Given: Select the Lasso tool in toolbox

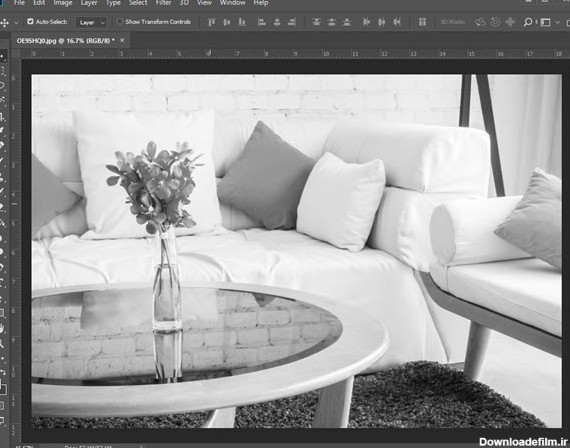Looking at the screenshot, I should (x=2, y=86).
